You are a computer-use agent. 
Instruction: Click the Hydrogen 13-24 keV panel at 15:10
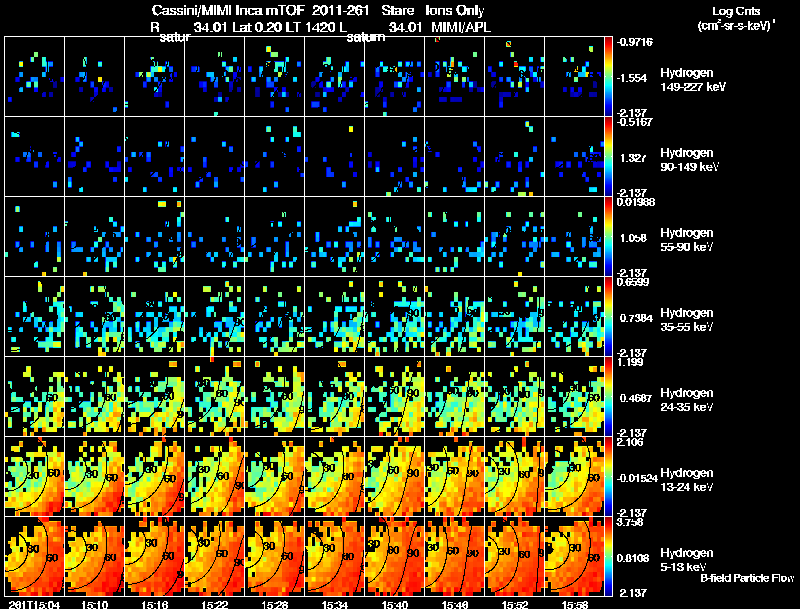[x=94, y=477]
